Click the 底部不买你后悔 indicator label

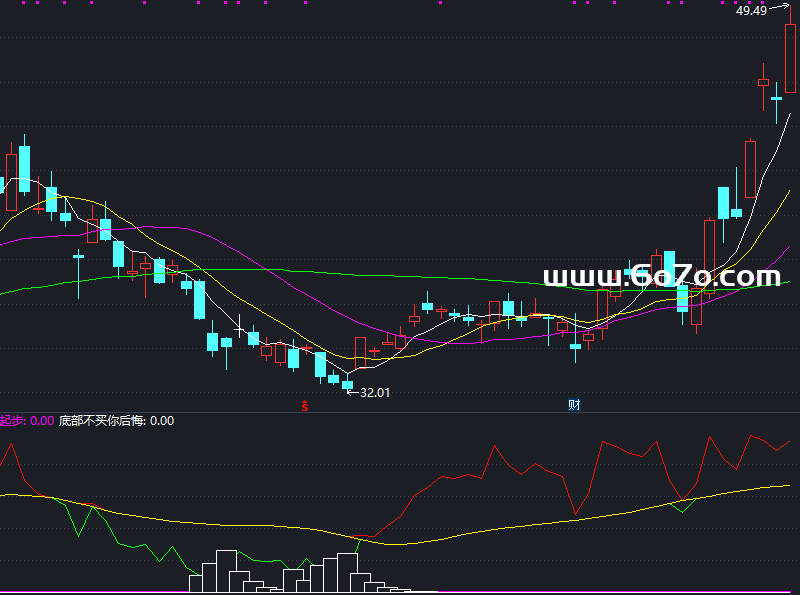click(x=102, y=420)
